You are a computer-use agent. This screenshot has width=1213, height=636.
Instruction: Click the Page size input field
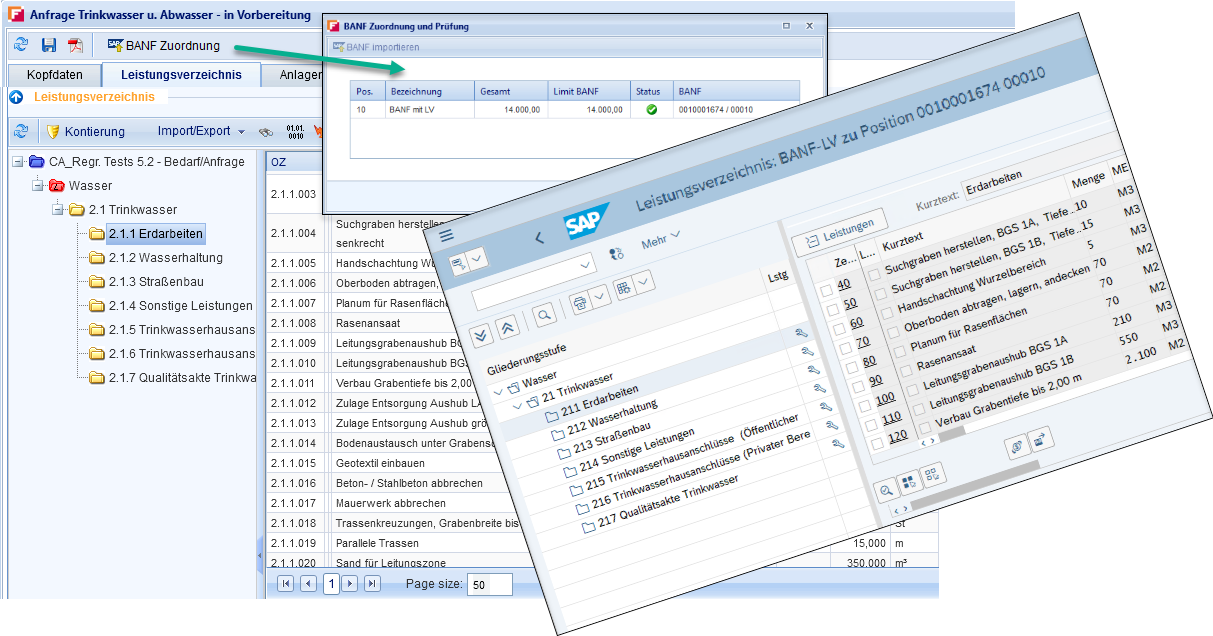(490, 585)
